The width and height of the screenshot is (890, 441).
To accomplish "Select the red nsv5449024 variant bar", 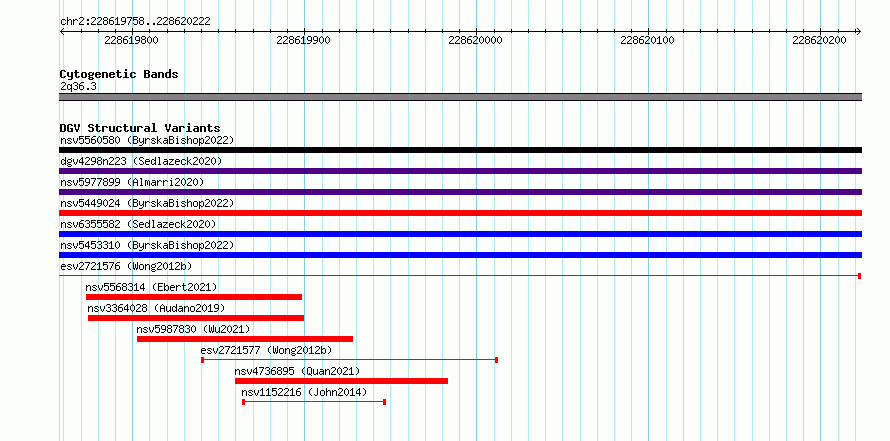I will (x=460, y=213).
